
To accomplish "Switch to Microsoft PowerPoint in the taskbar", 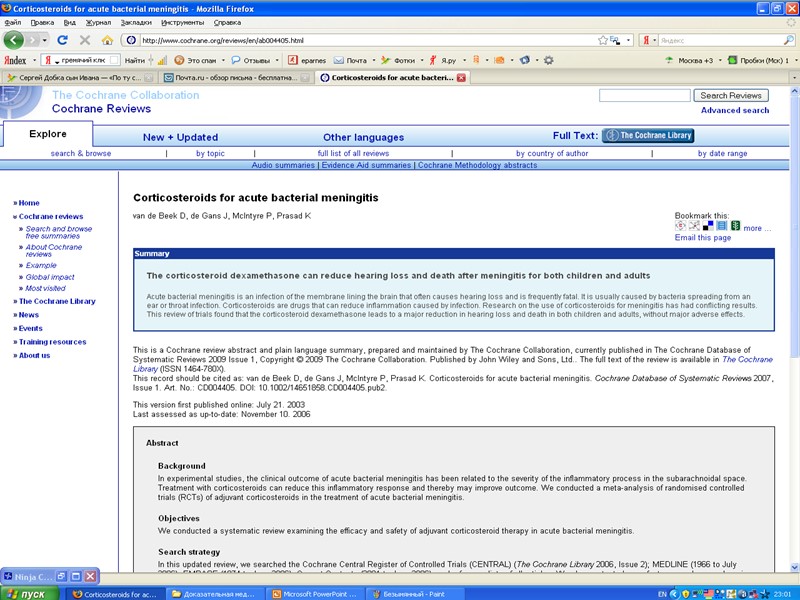I will pos(315,594).
